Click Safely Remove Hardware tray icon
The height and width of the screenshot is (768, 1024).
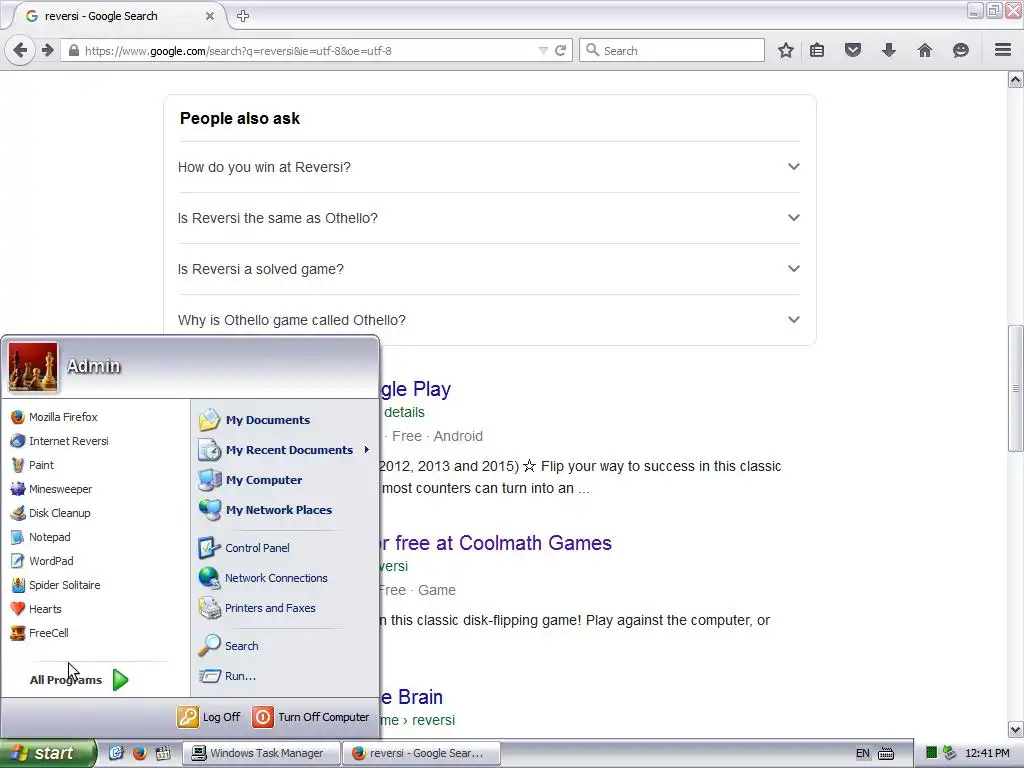point(950,753)
